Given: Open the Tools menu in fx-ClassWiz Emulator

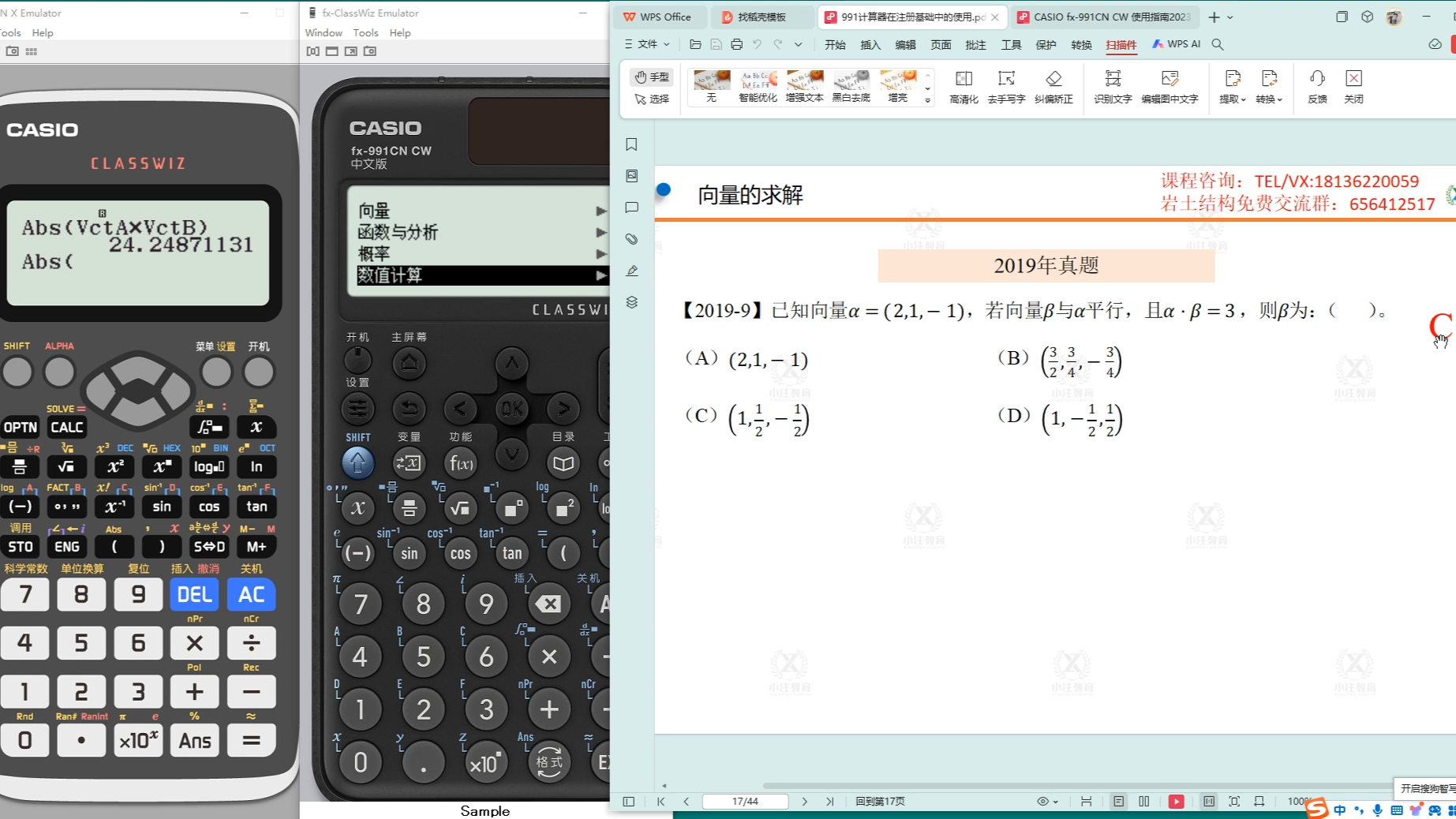Looking at the screenshot, I should point(365,32).
